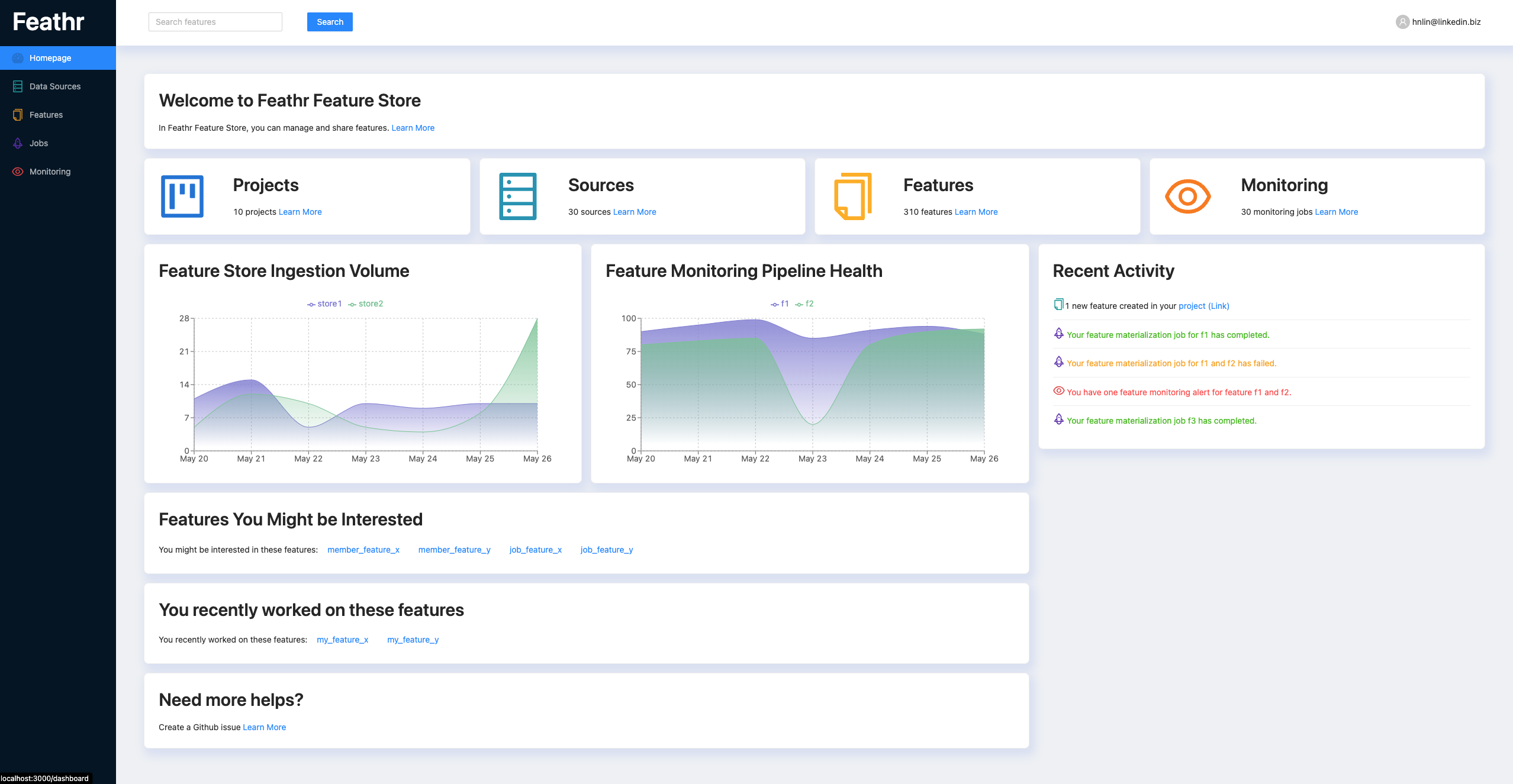
Task: Click the new feature created activity icon
Action: (x=1058, y=304)
